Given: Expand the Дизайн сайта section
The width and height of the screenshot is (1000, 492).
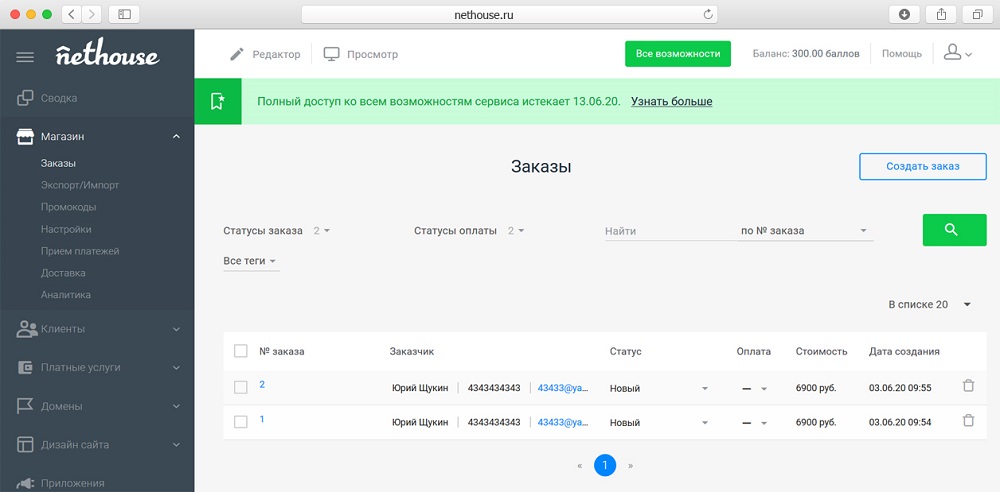Looking at the screenshot, I should coord(177,445).
